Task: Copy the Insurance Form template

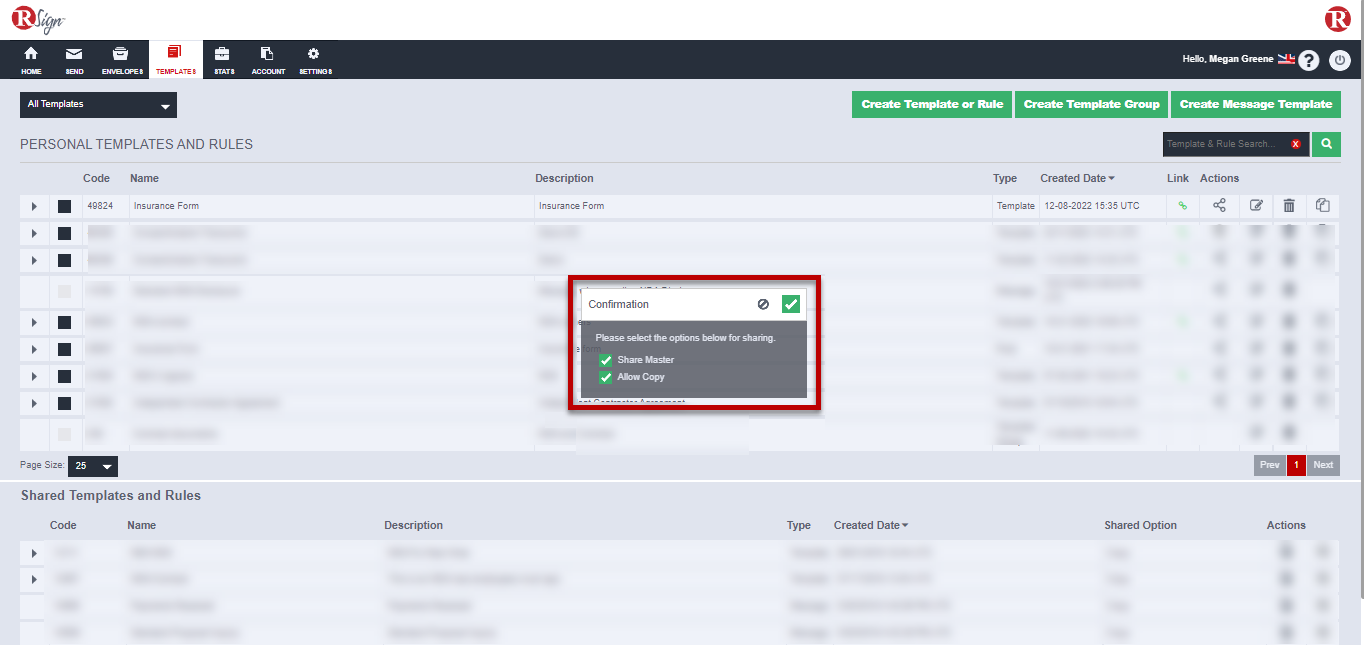Action: click(1322, 205)
